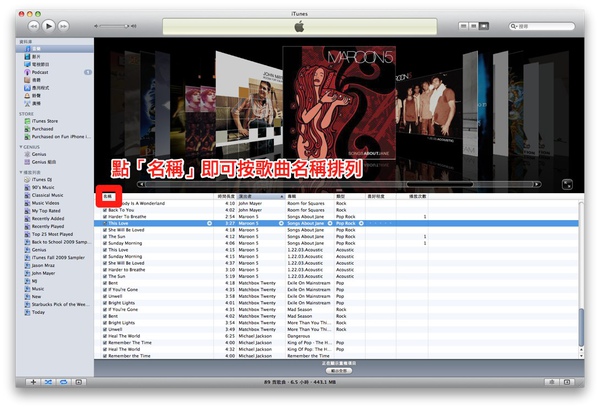This screenshot has height=409, width=600.
Task: Uncheck Heal The World on Dangerous
Action: pos(105,336)
